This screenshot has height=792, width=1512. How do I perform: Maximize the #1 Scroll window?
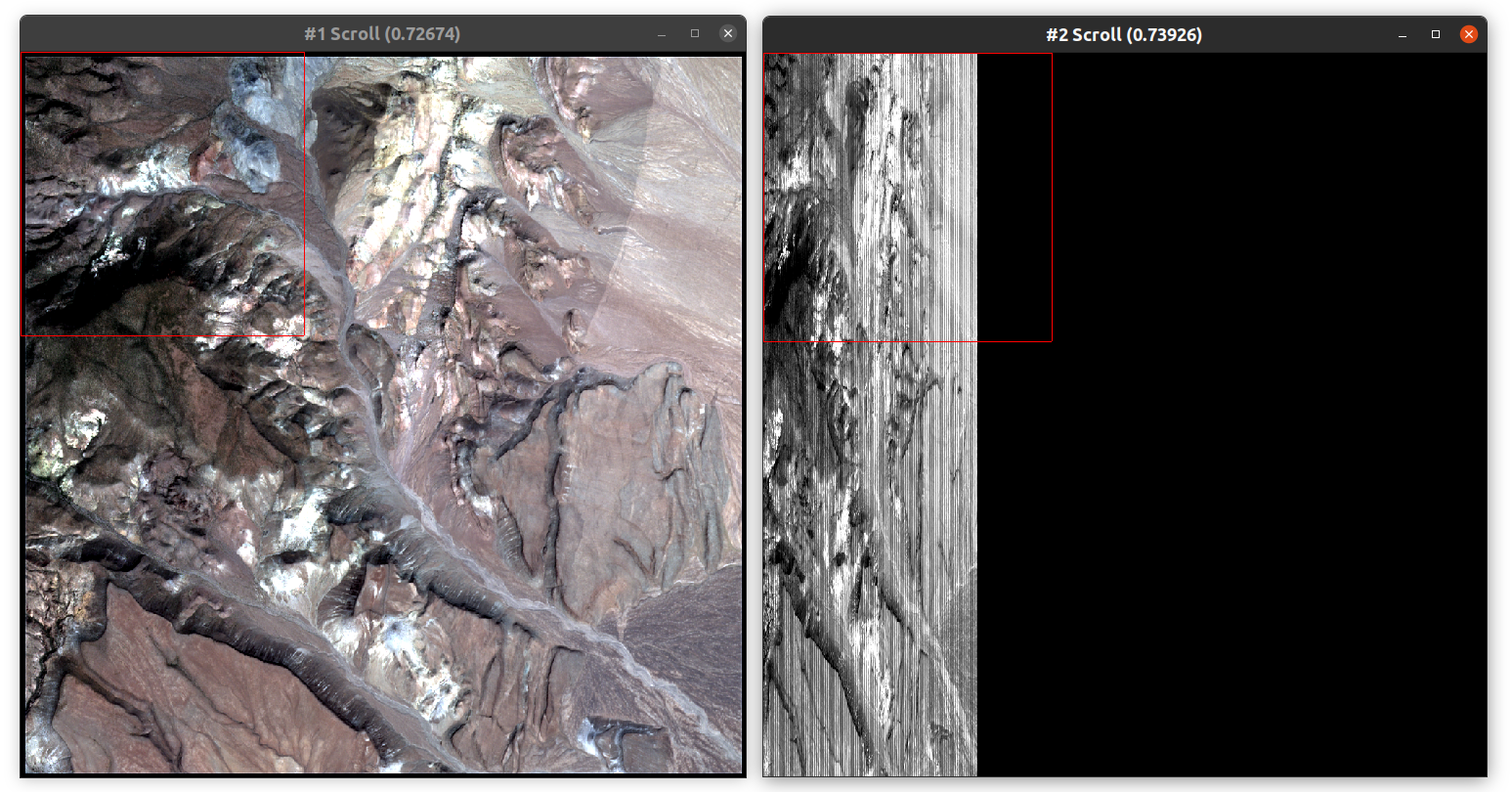point(695,32)
